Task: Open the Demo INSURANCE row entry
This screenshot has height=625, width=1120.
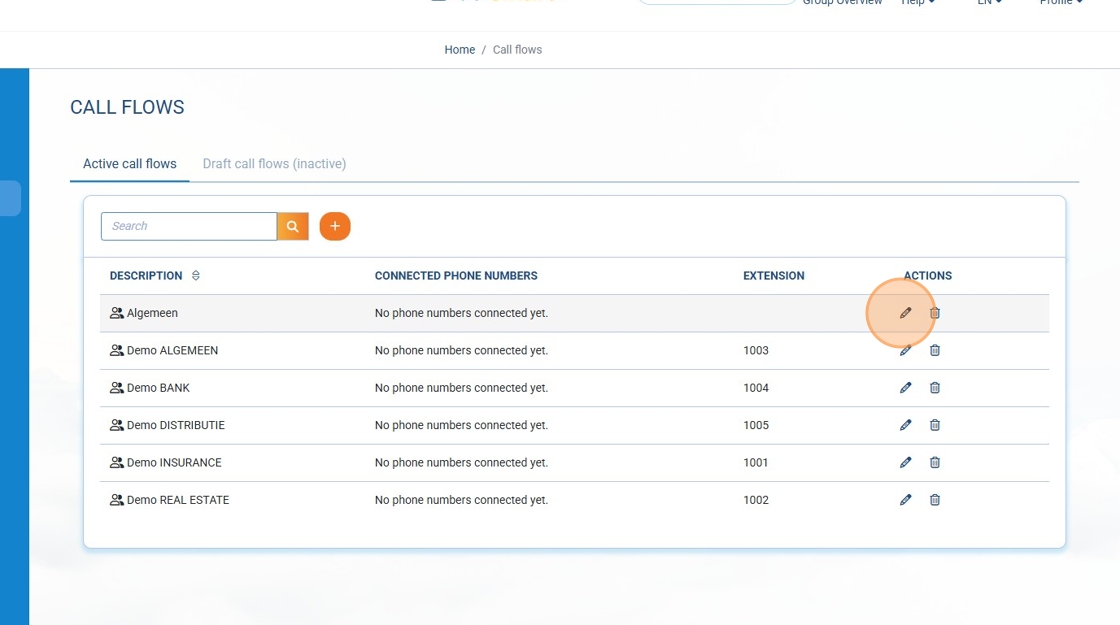Action: point(174,463)
